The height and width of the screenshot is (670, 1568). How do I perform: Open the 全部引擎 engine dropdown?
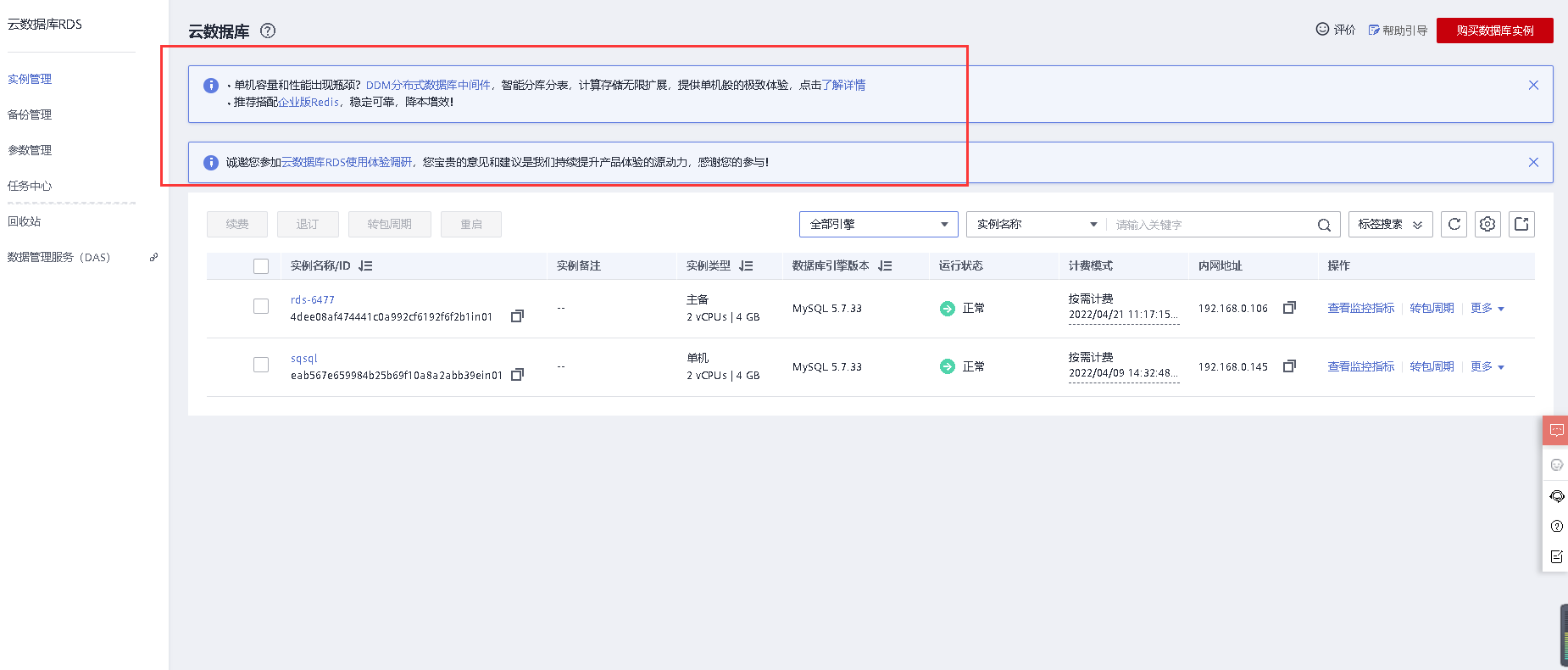click(878, 224)
